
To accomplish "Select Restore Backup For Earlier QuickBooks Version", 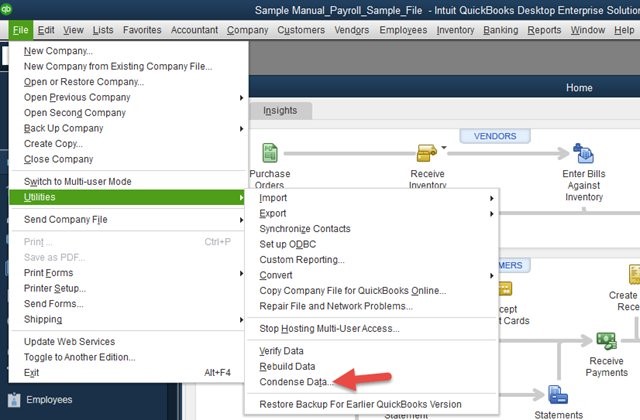I will (x=360, y=404).
